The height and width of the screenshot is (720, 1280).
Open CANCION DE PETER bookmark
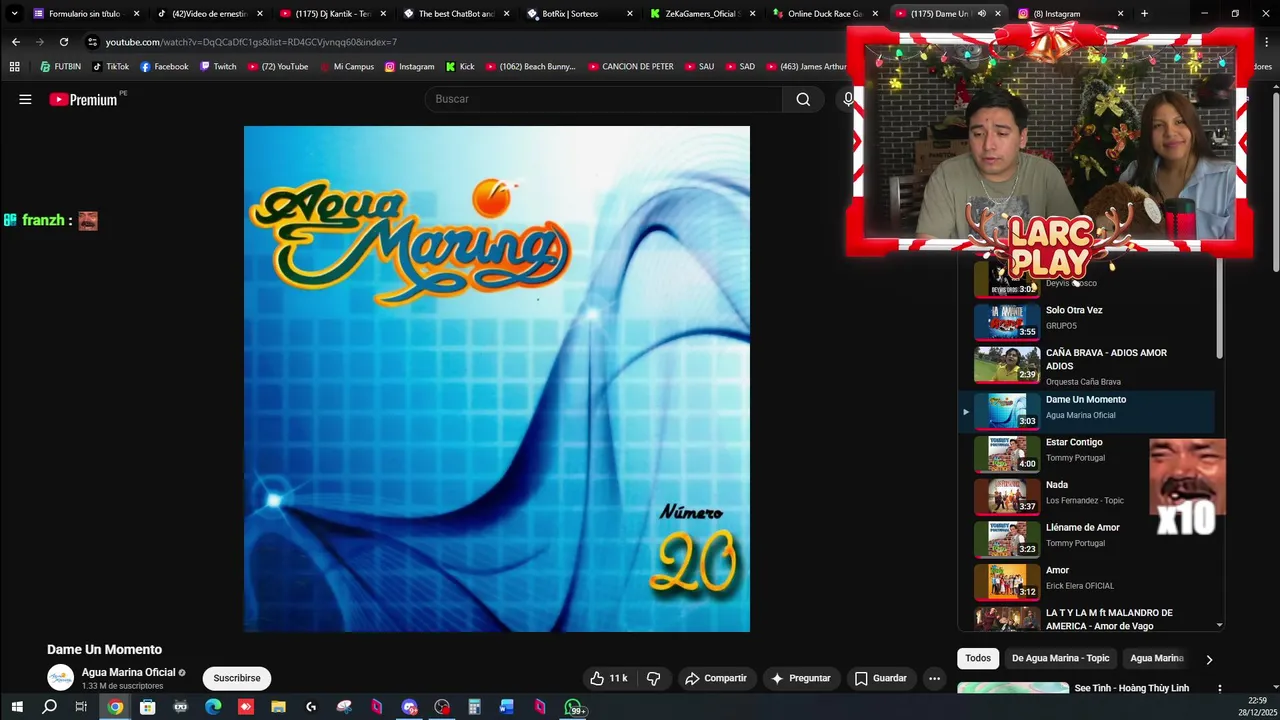630,67
